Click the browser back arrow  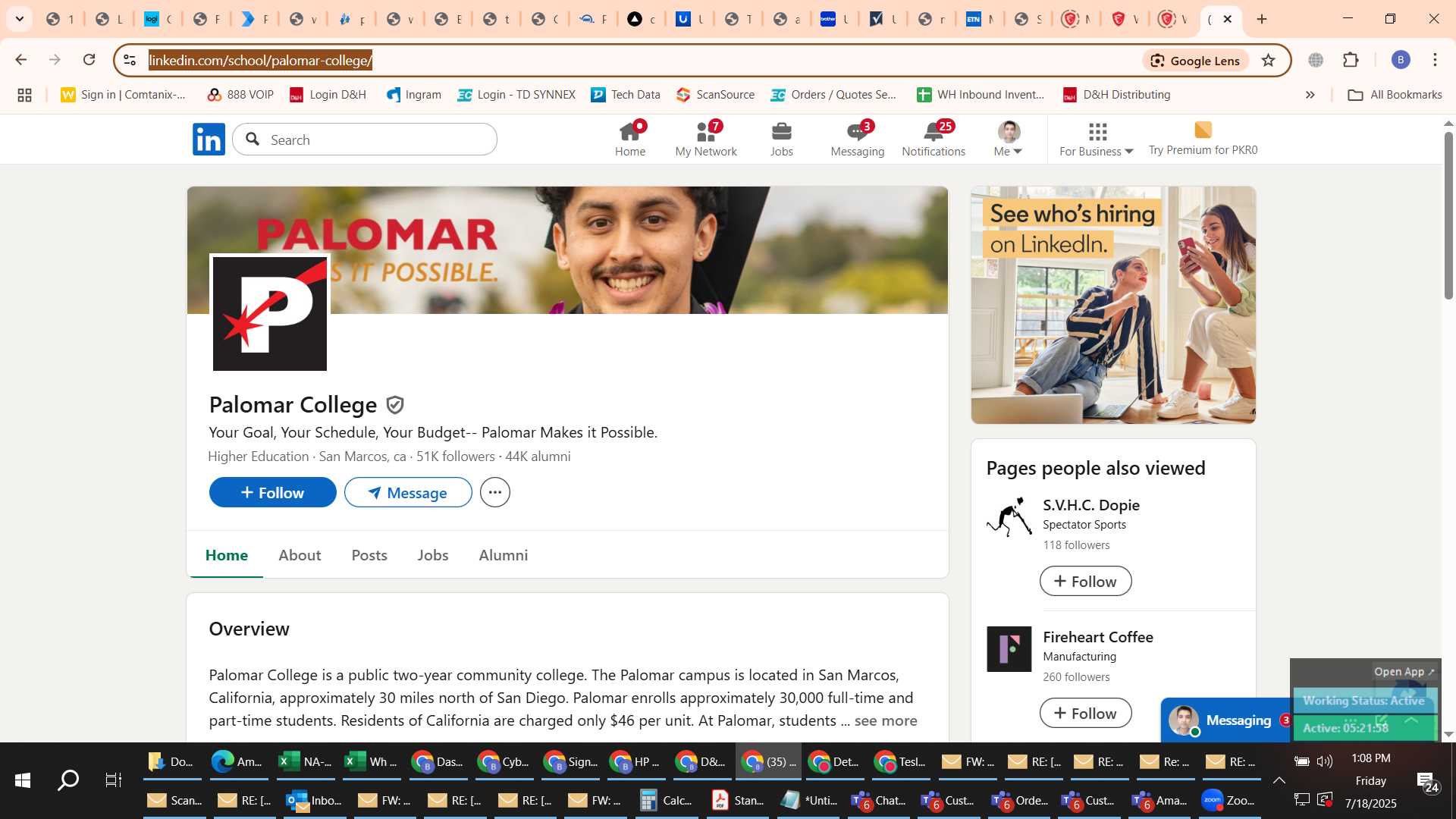point(20,60)
